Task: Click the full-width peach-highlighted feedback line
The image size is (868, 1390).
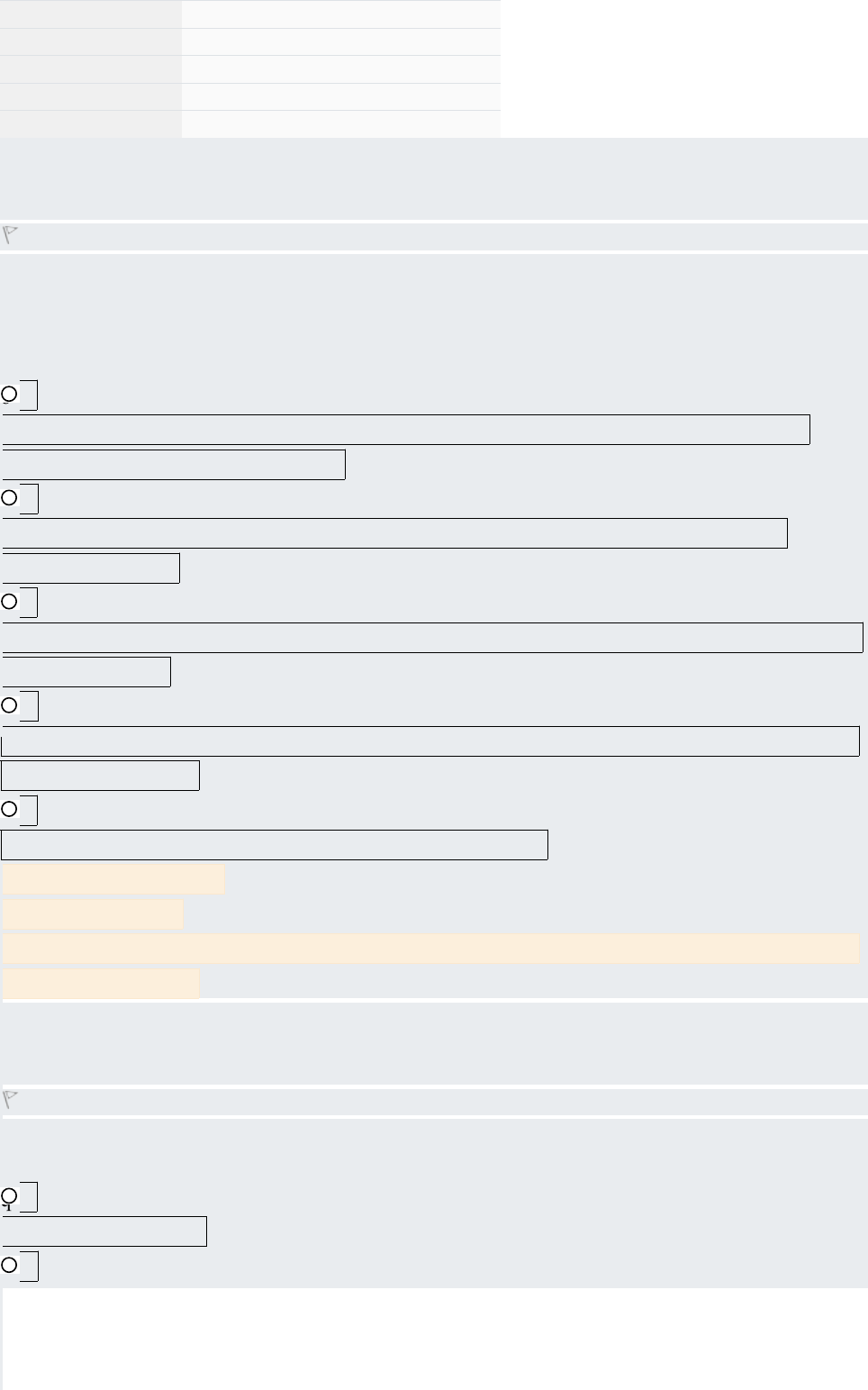Action: [x=431, y=949]
